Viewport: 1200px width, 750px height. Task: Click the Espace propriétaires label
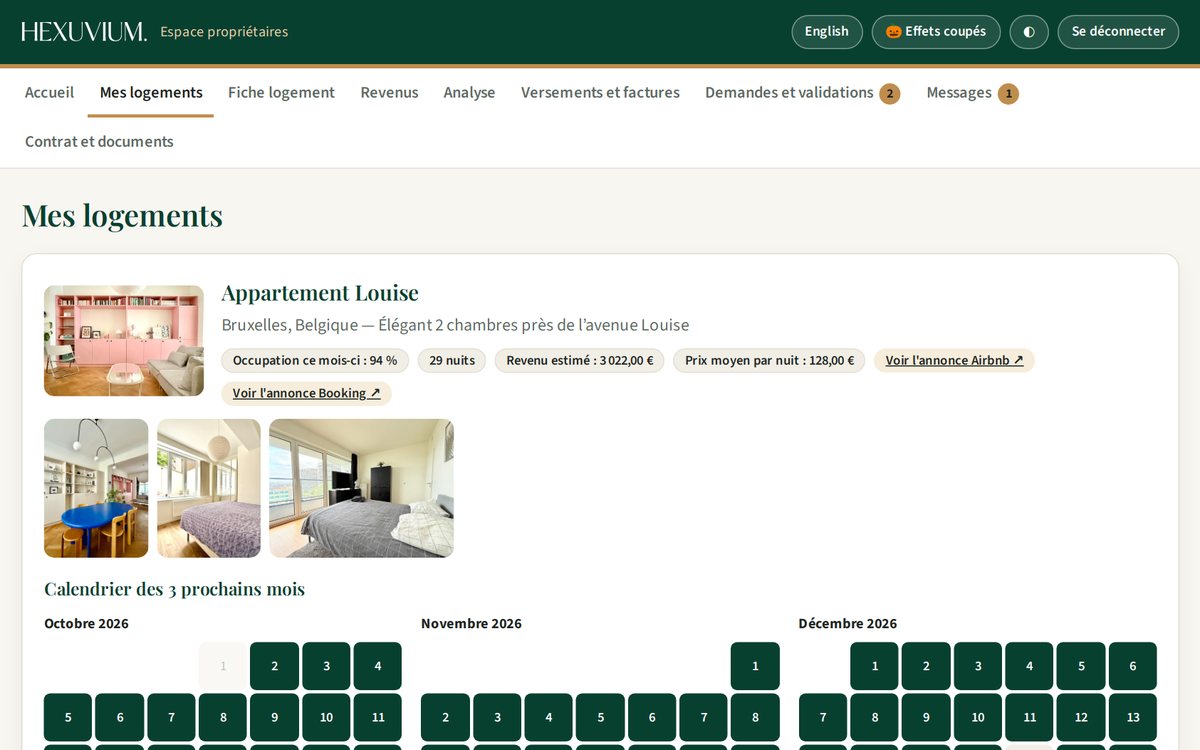tap(224, 32)
